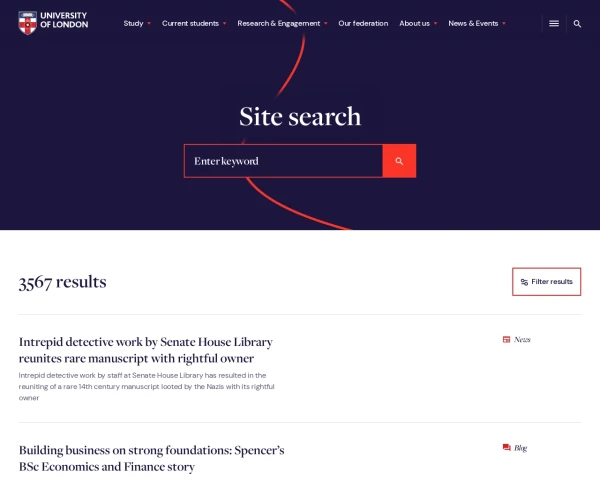This screenshot has width=600, height=480.
Task: Expand the Research & Engagement dropdown
Action: click(x=282, y=23)
